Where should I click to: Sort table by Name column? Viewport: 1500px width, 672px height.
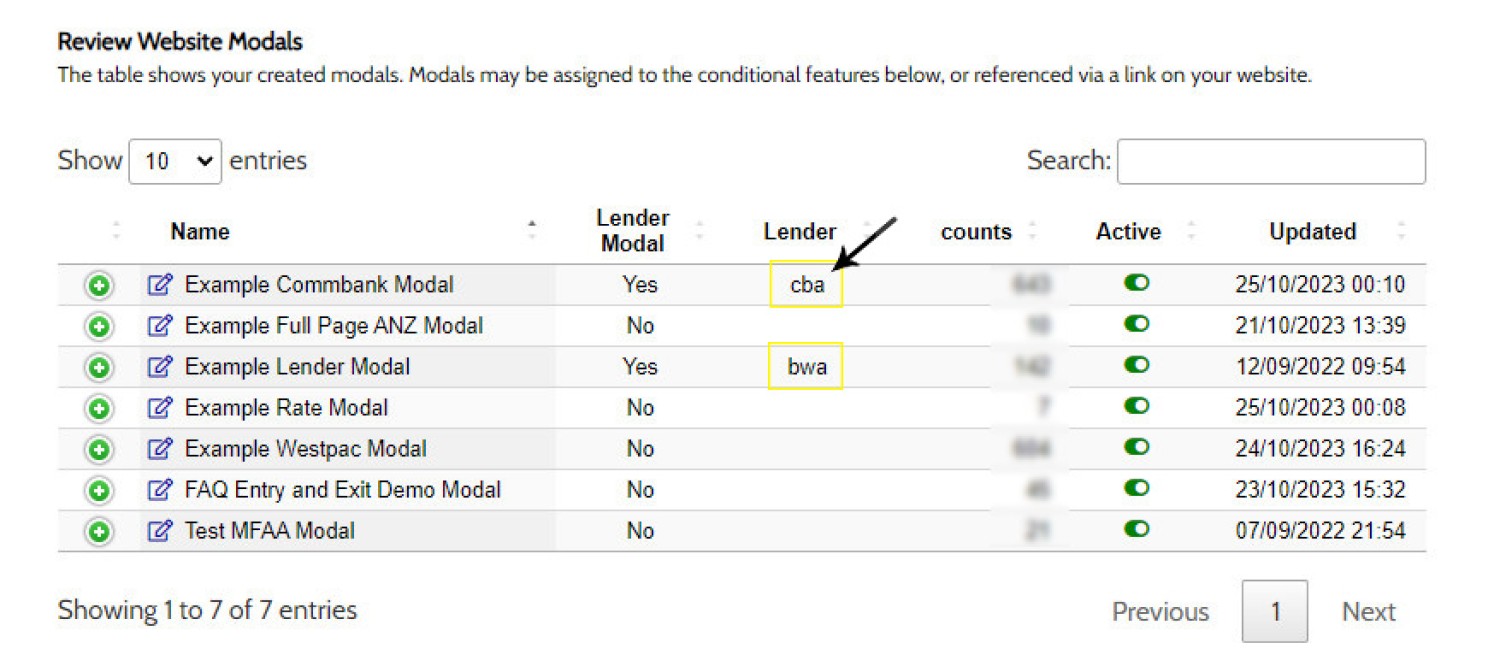click(200, 232)
